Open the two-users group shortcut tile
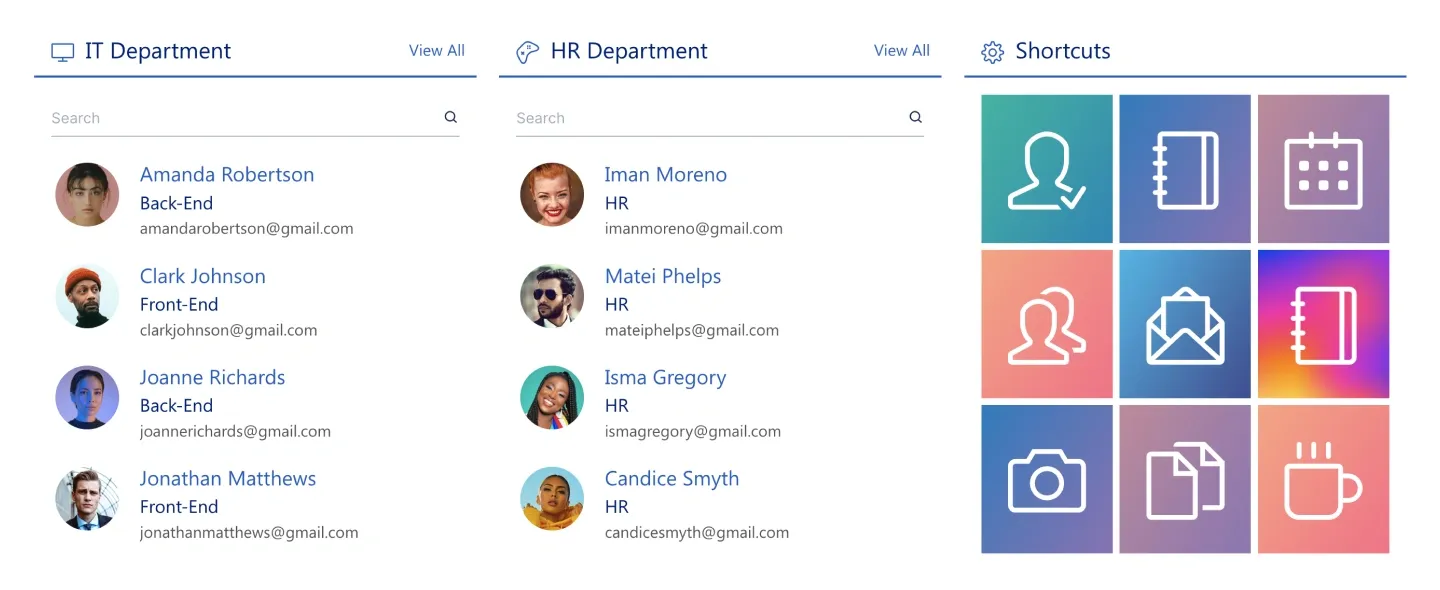This screenshot has width=1440, height=590. [x=1047, y=324]
